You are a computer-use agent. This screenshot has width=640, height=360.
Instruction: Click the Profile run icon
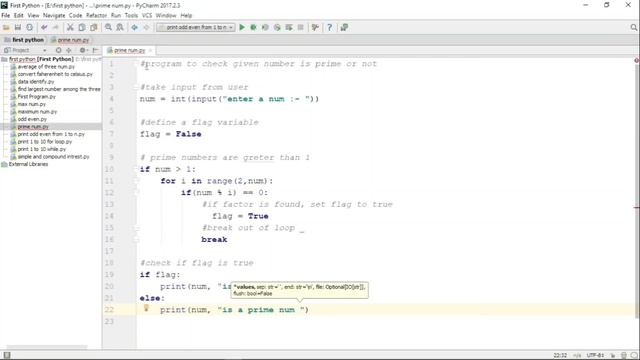[277, 27]
